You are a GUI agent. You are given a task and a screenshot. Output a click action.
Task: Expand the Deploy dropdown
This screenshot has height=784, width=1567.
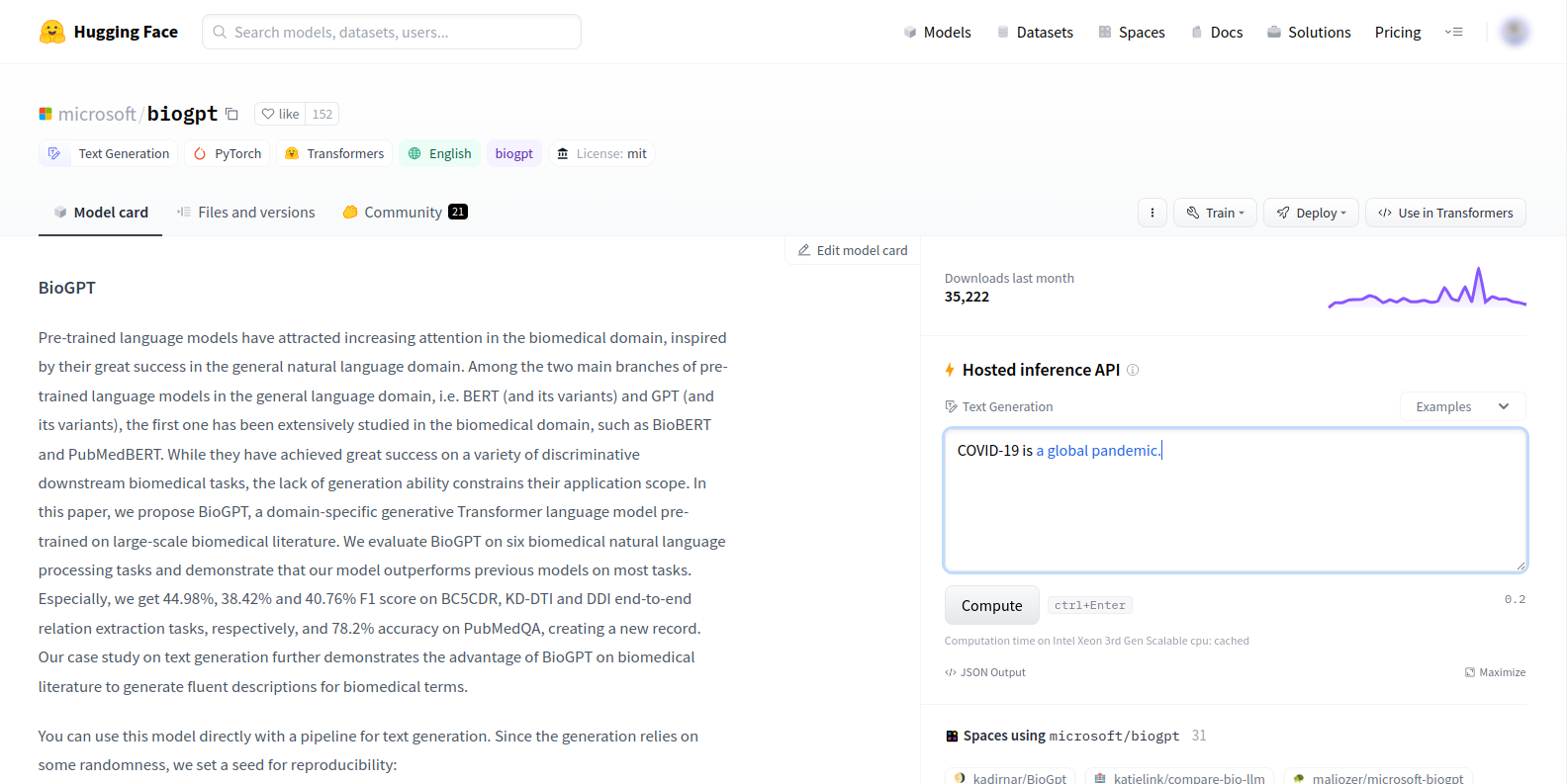click(1310, 213)
